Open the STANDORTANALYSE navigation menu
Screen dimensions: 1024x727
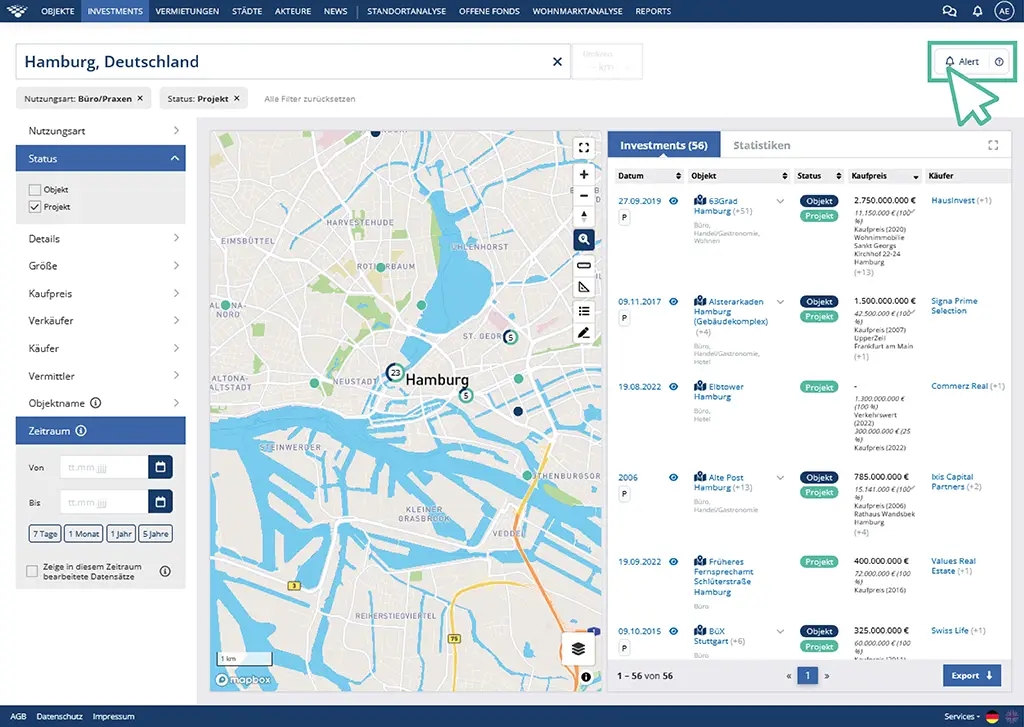tap(406, 11)
